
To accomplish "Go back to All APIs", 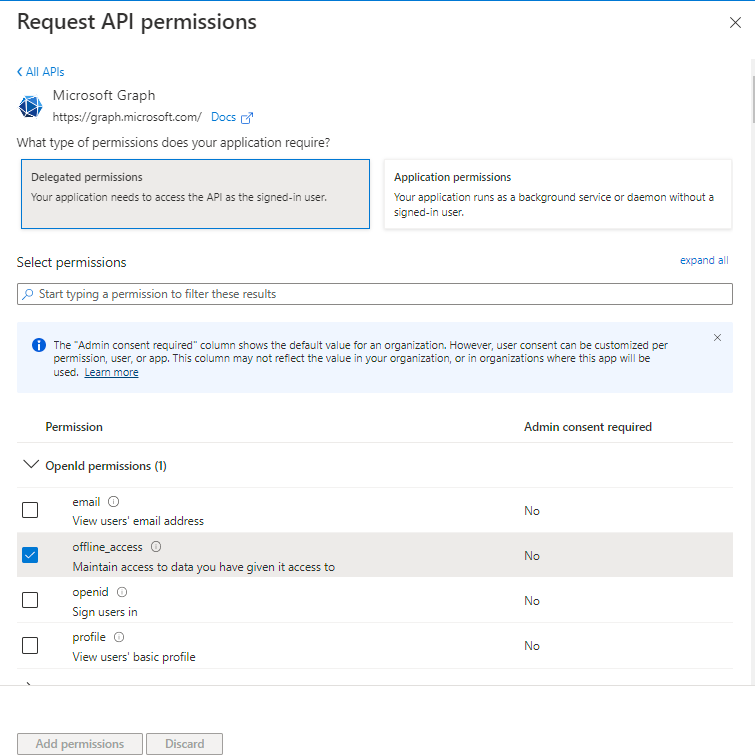I will point(41,72).
